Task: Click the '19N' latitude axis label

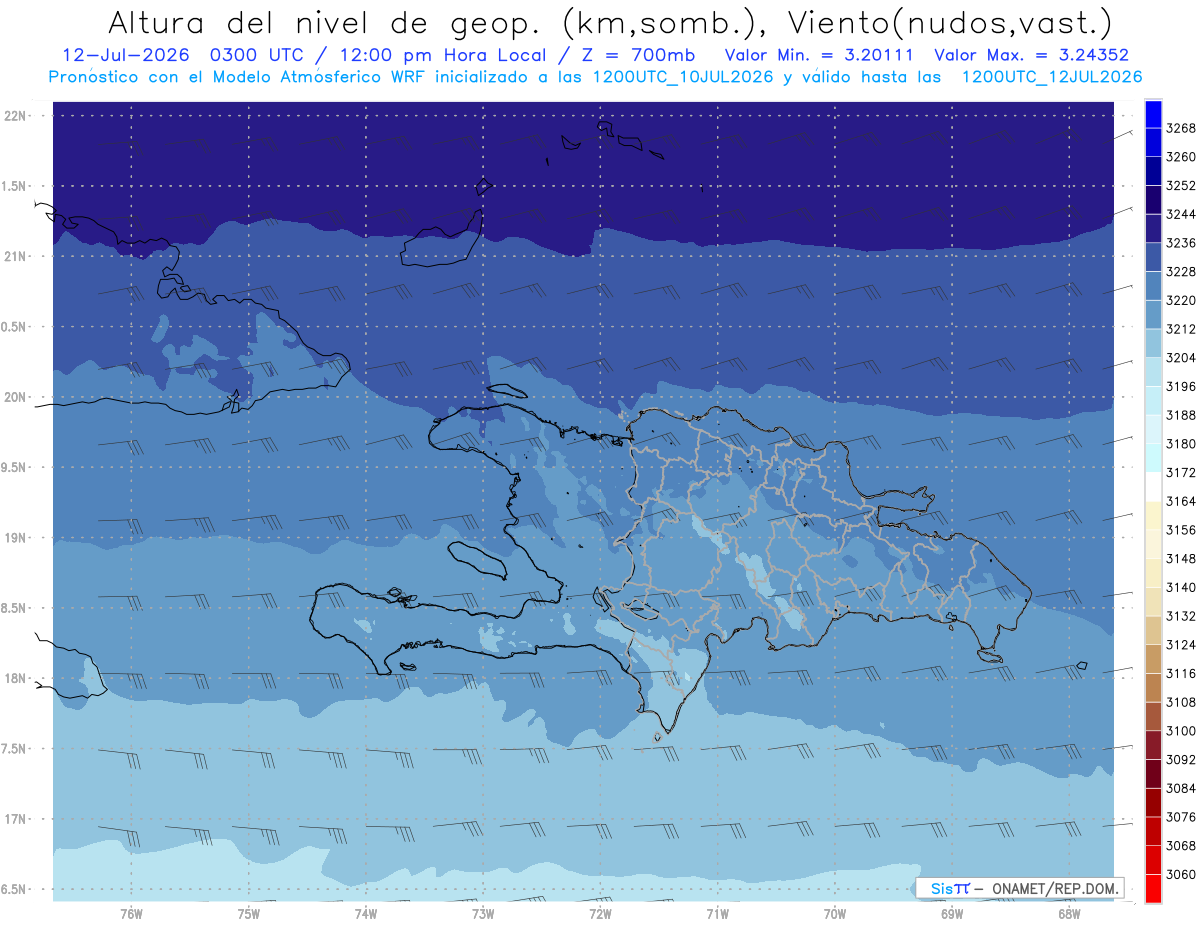Action: [x=16, y=538]
